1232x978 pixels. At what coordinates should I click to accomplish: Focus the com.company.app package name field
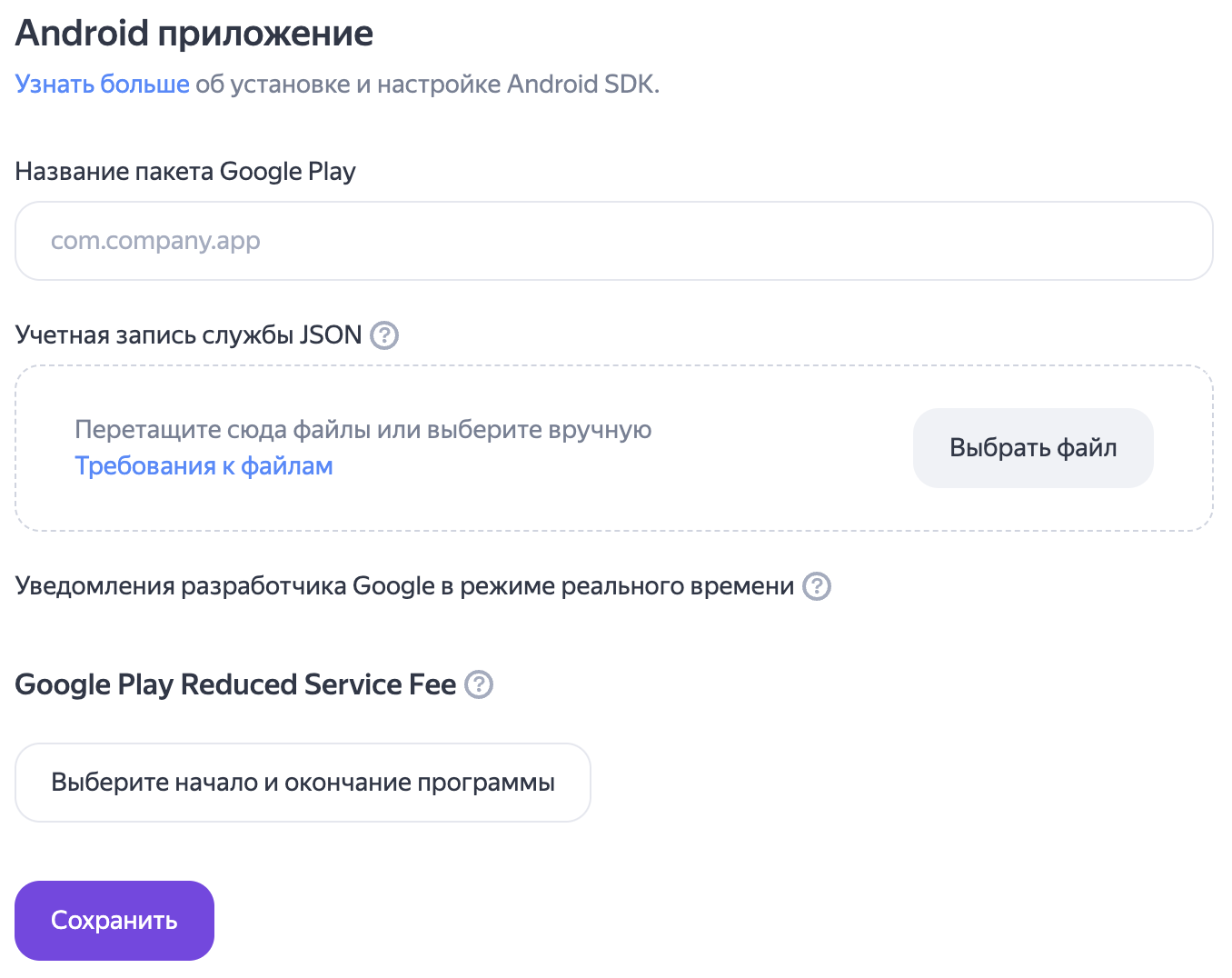[x=614, y=241]
